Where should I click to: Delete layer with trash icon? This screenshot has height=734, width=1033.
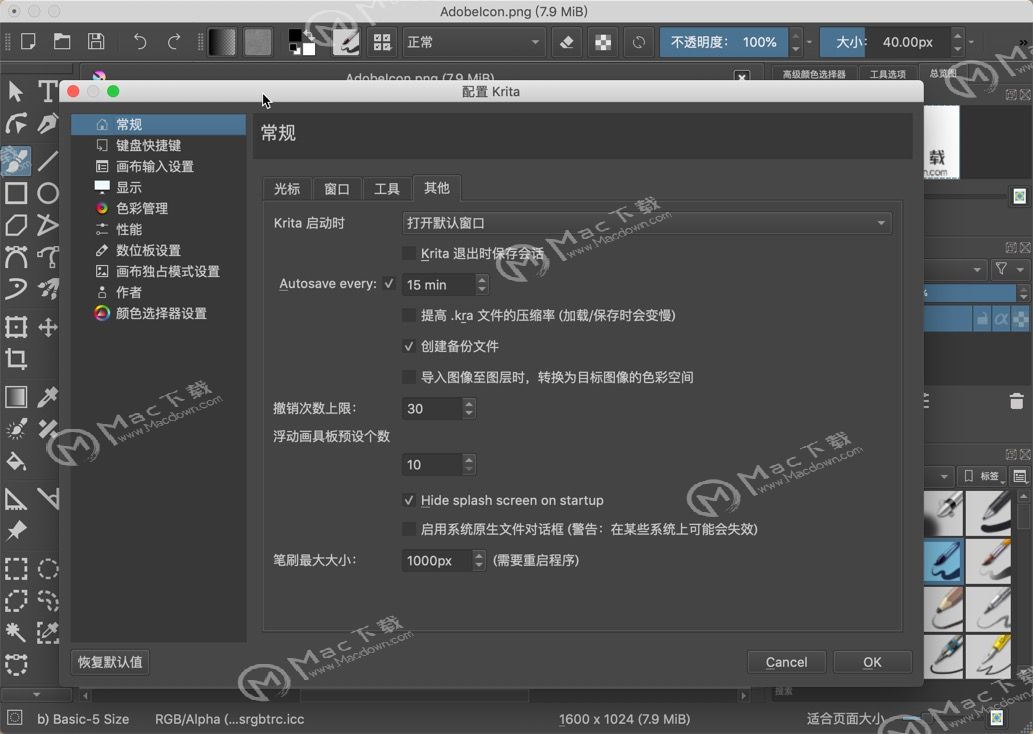(x=1017, y=401)
